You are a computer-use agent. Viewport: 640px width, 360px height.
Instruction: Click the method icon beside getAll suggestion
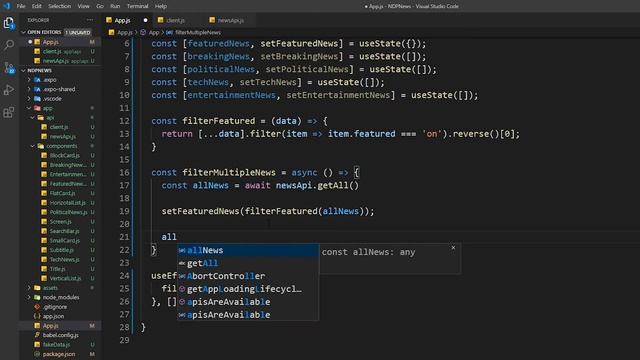coord(182,263)
